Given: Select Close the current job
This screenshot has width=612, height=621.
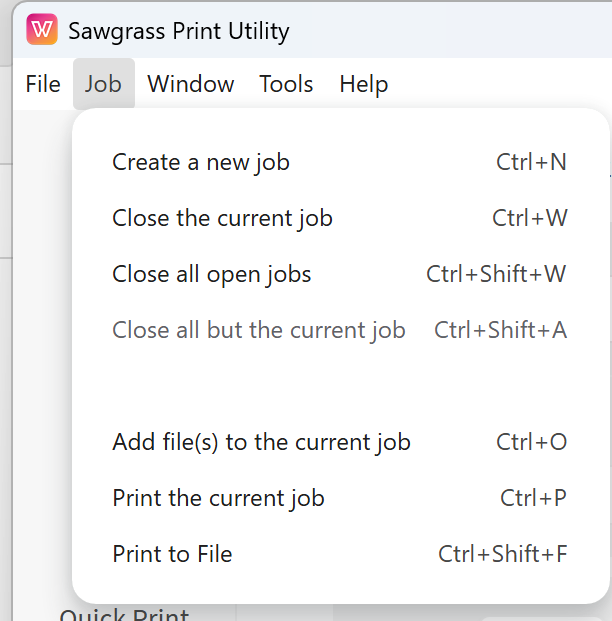Looking at the screenshot, I should (x=340, y=218).
